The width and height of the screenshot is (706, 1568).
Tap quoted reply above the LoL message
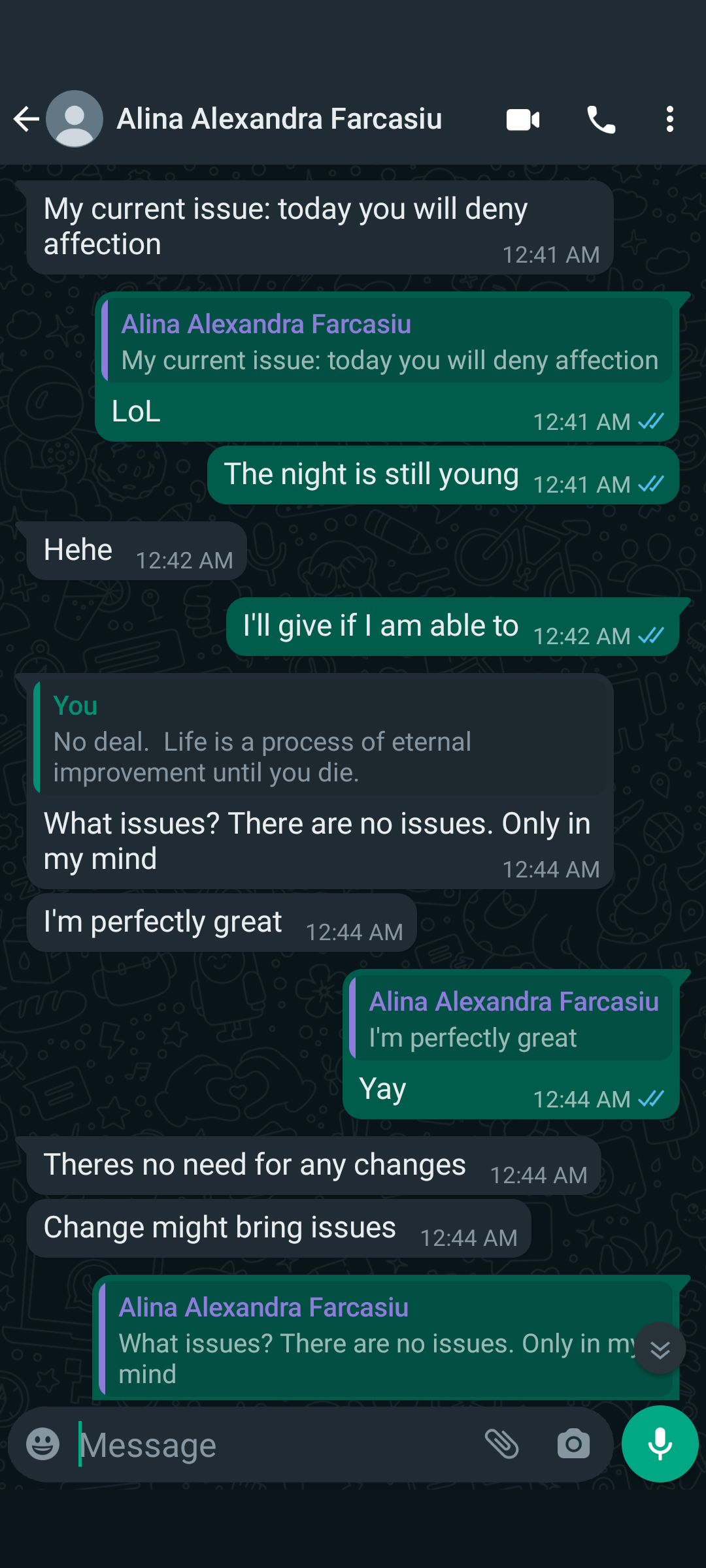coord(388,342)
